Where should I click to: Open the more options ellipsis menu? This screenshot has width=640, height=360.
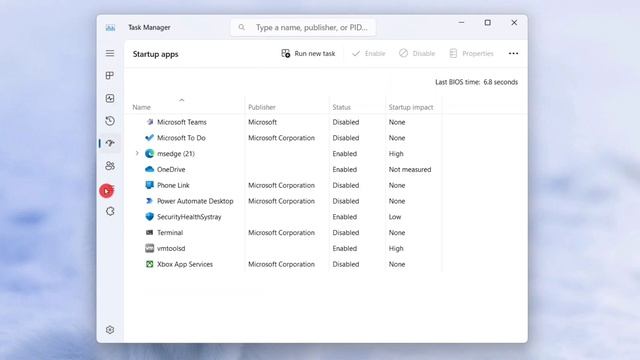pyautogui.click(x=513, y=53)
